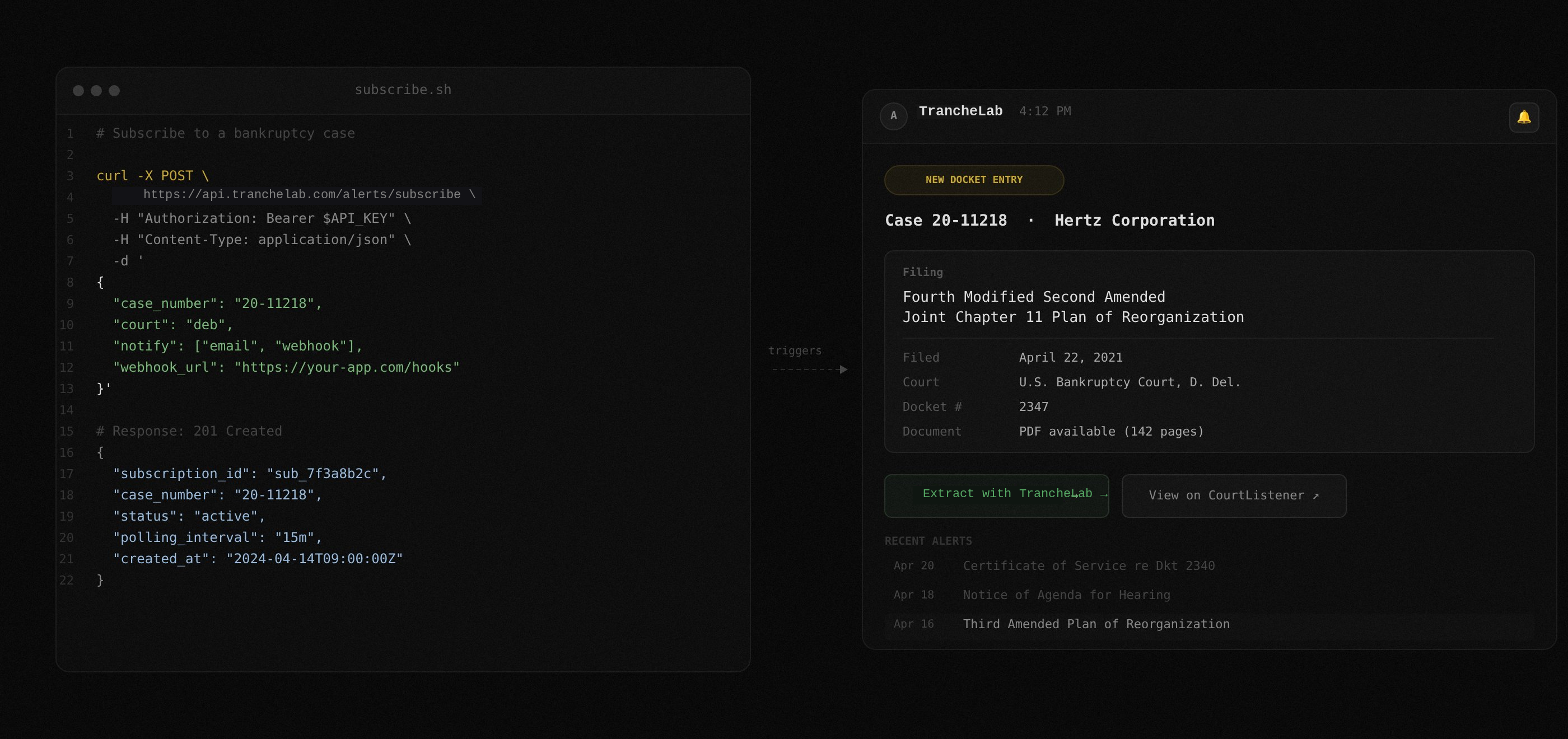This screenshot has width=1568, height=739.
Task: Click the U.S. Bankruptcy Court, D. Del. value
Action: point(1130,382)
